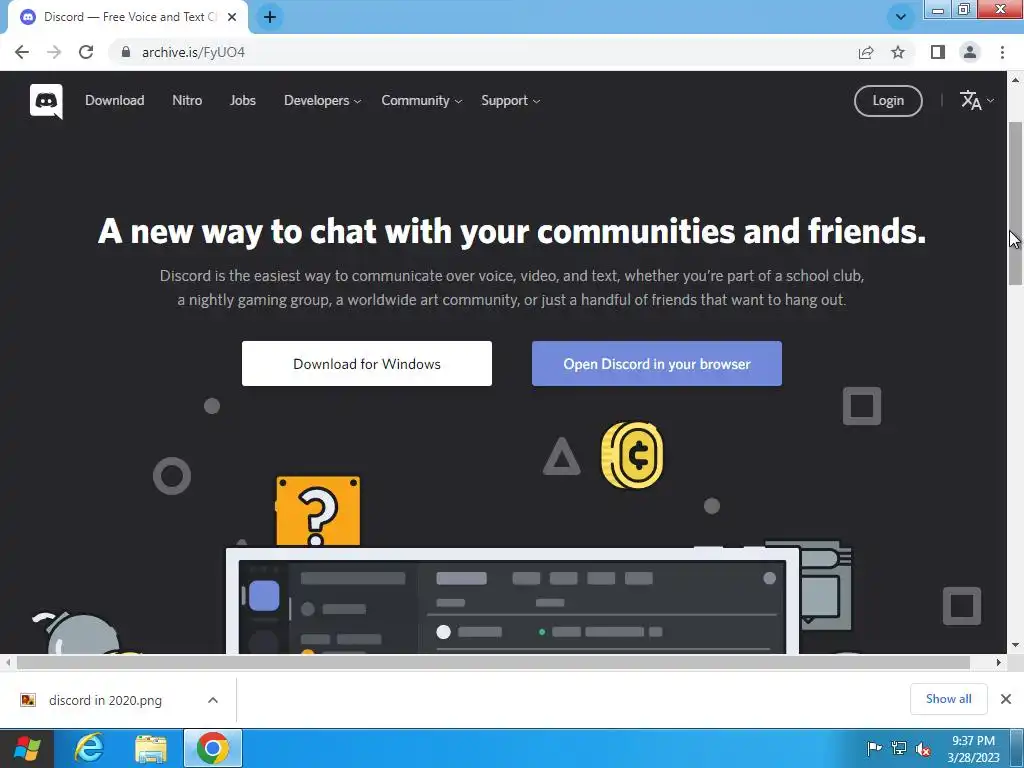Click the main headline about communities and friends
This screenshot has height=768, width=1024.
click(x=512, y=231)
